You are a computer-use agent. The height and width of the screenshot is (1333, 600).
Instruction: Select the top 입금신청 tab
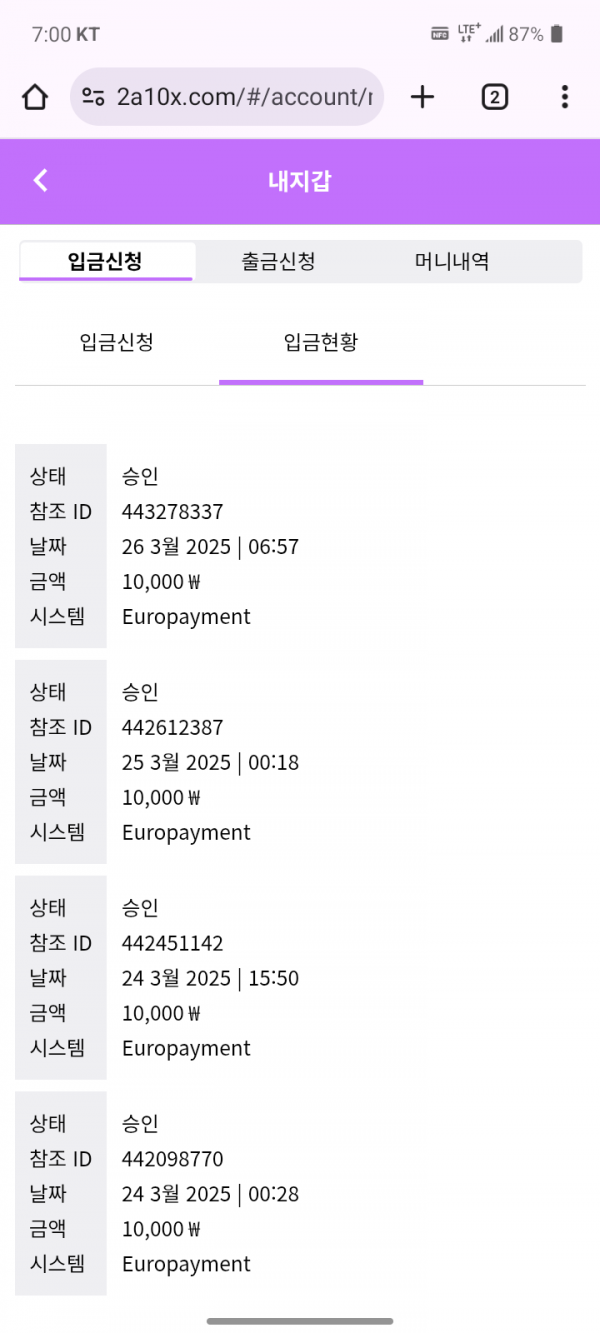(105, 262)
